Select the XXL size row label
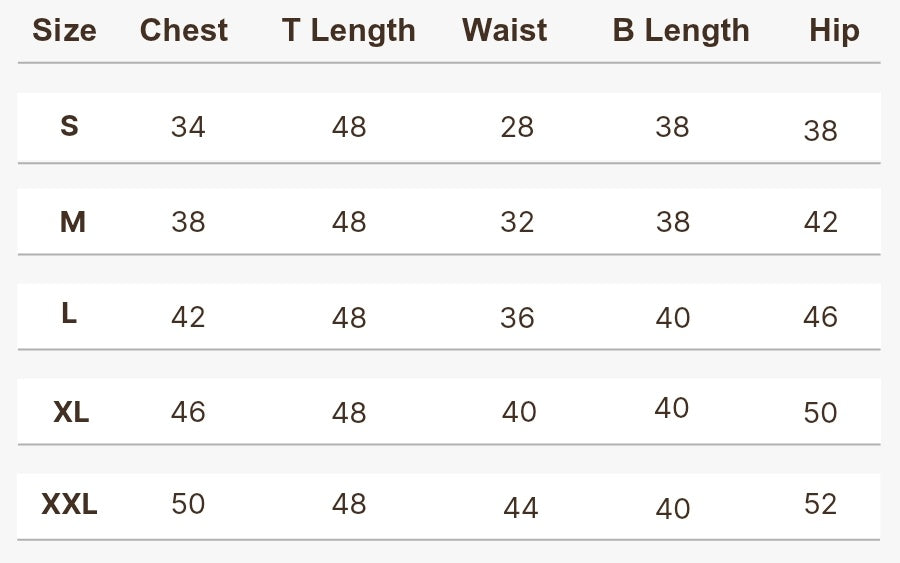This screenshot has height=563, width=900. [x=69, y=504]
